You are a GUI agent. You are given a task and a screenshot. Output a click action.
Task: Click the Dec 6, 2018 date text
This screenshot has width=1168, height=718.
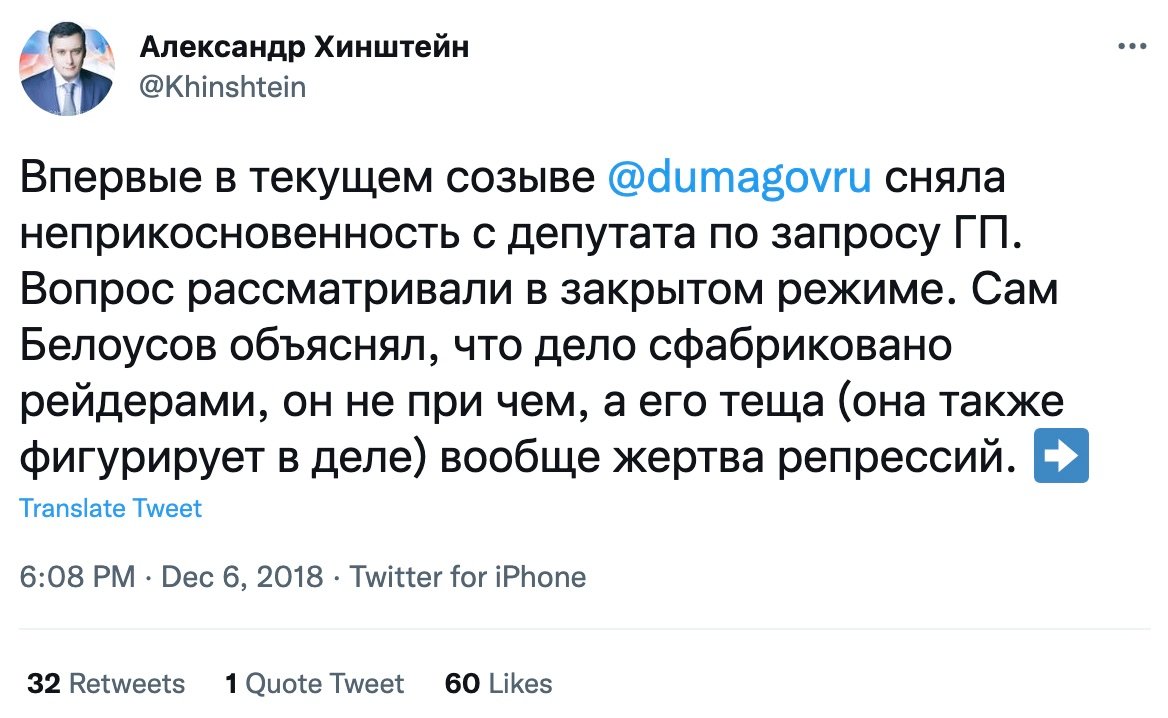coord(244,577)
